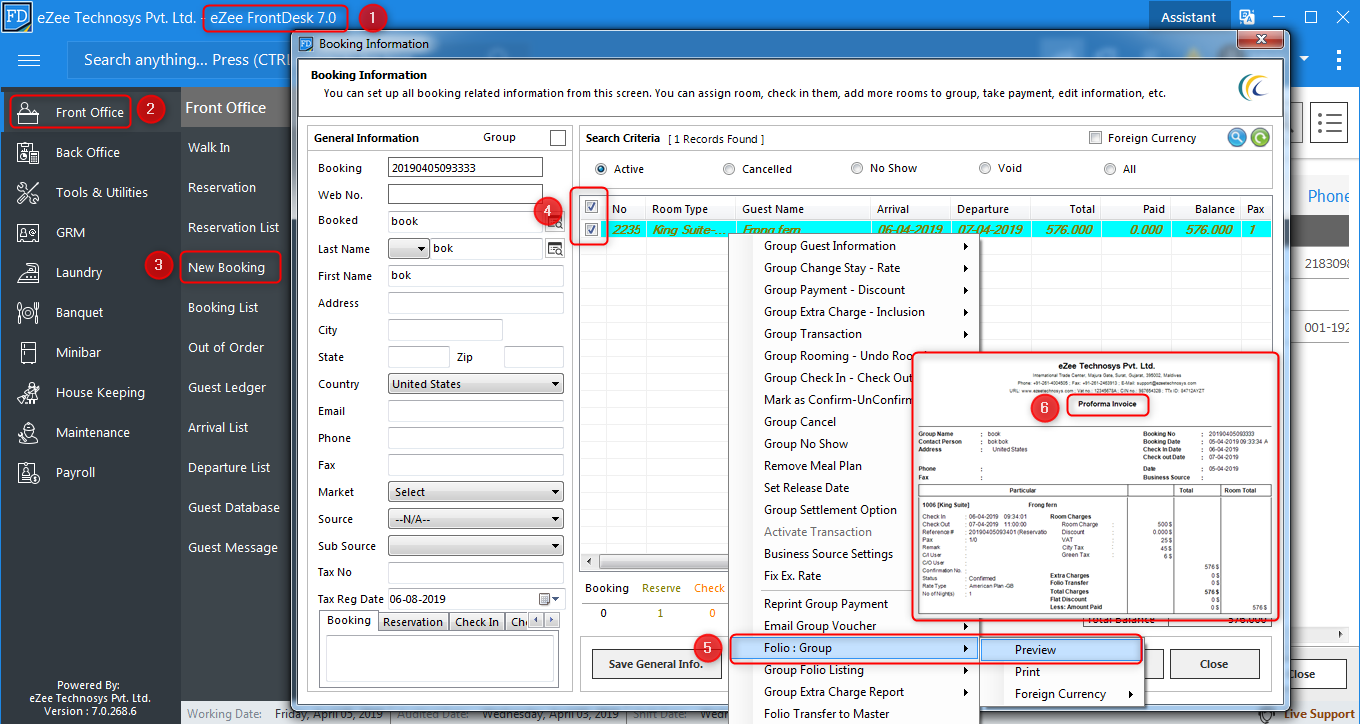1360x724 pixels.
Task: Select the No Show radio button
Action: [x=857, y=168]
